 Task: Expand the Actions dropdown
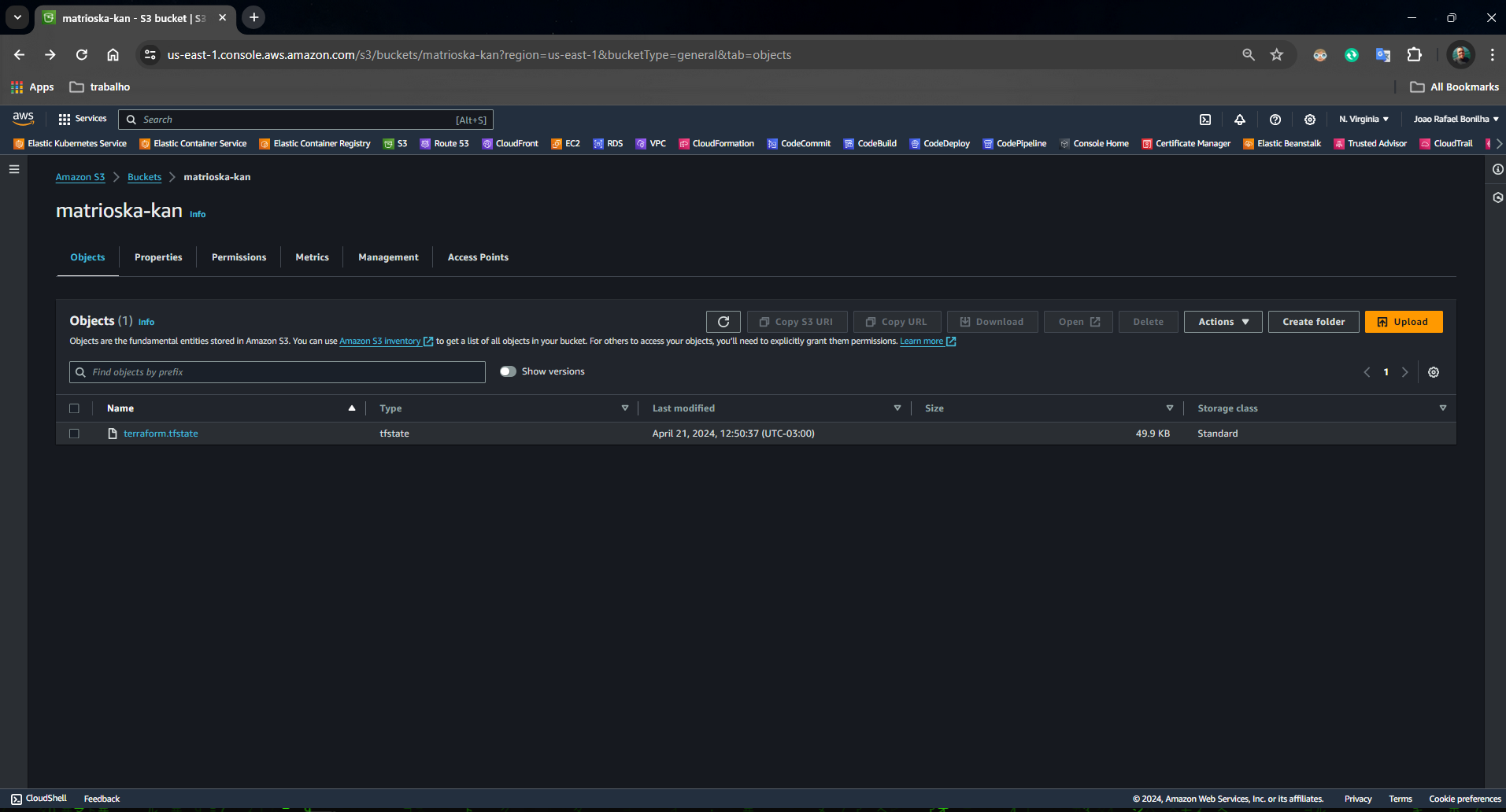(1223, 322)
